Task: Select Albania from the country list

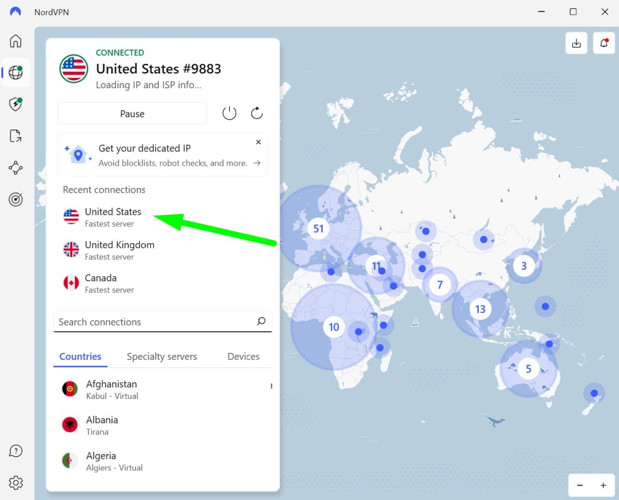Action: pyautogui.click(x=101, y=425)
